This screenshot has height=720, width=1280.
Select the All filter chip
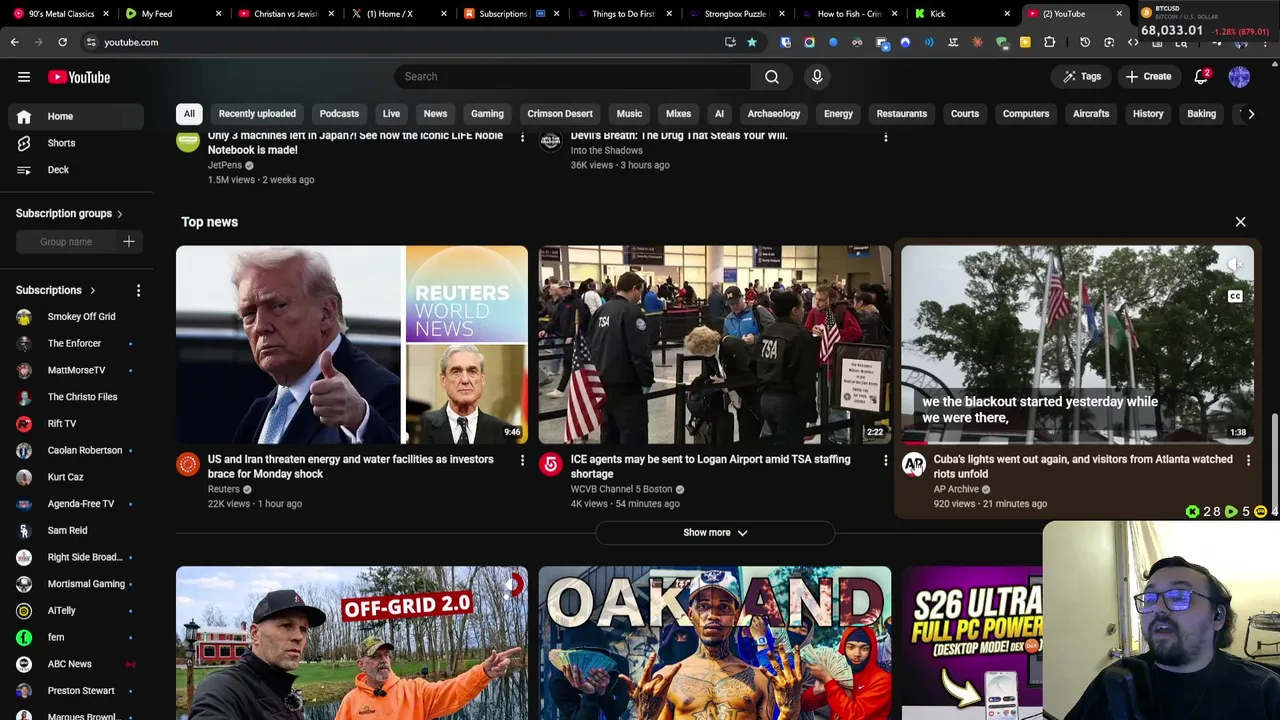[189, 114]
